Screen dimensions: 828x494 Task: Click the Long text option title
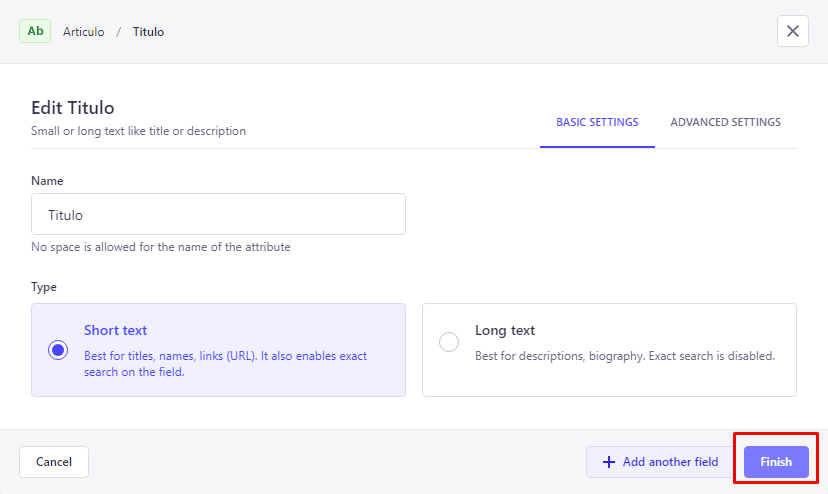click(x=505, y=330)
